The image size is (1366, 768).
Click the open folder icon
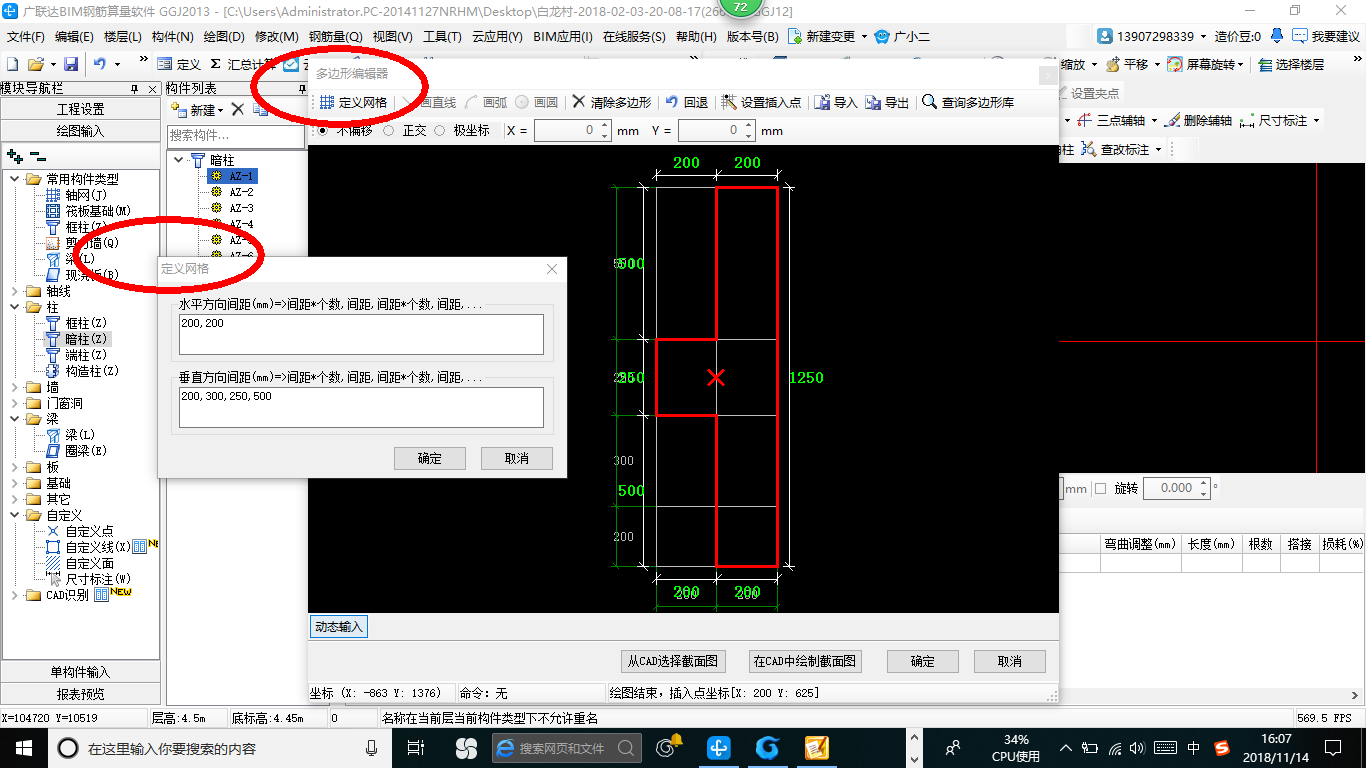tap(36, 64)
